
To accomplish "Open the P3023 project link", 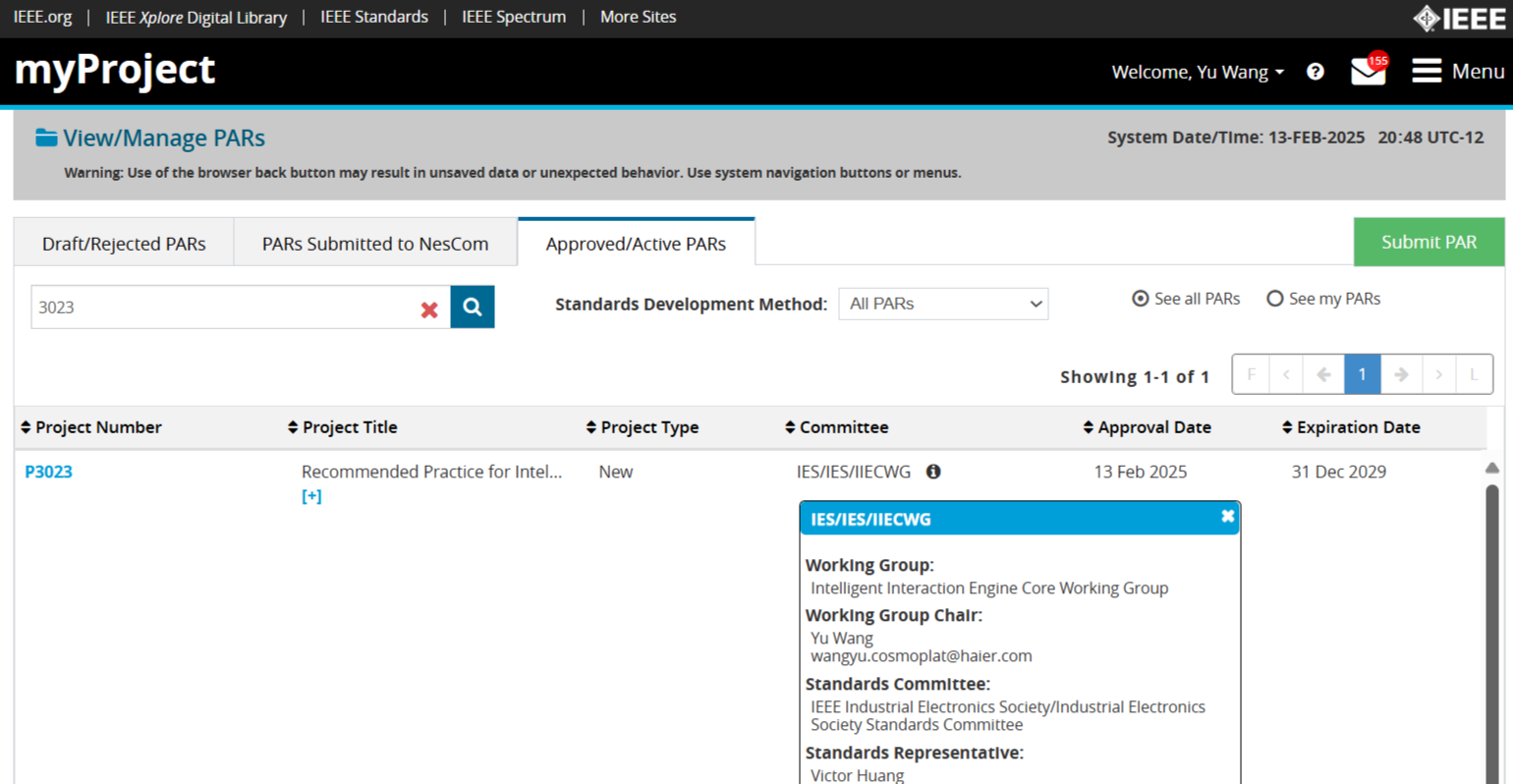I will coord(48,472).
